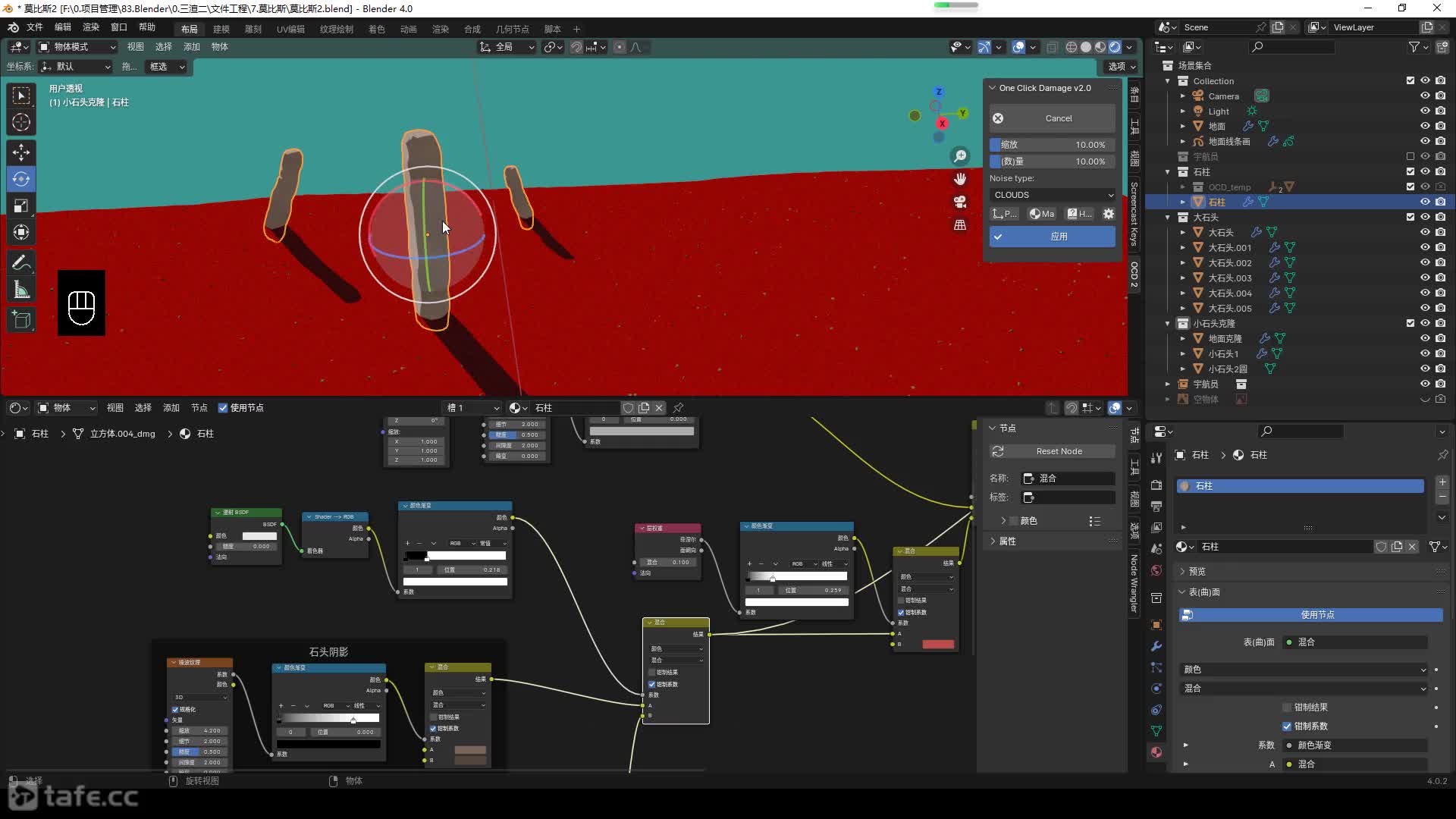Image resolution: width=1456 pixels, height=819 pixels.
Task: Click the Camera object icon in outliner
Action: coord(1198,96)
